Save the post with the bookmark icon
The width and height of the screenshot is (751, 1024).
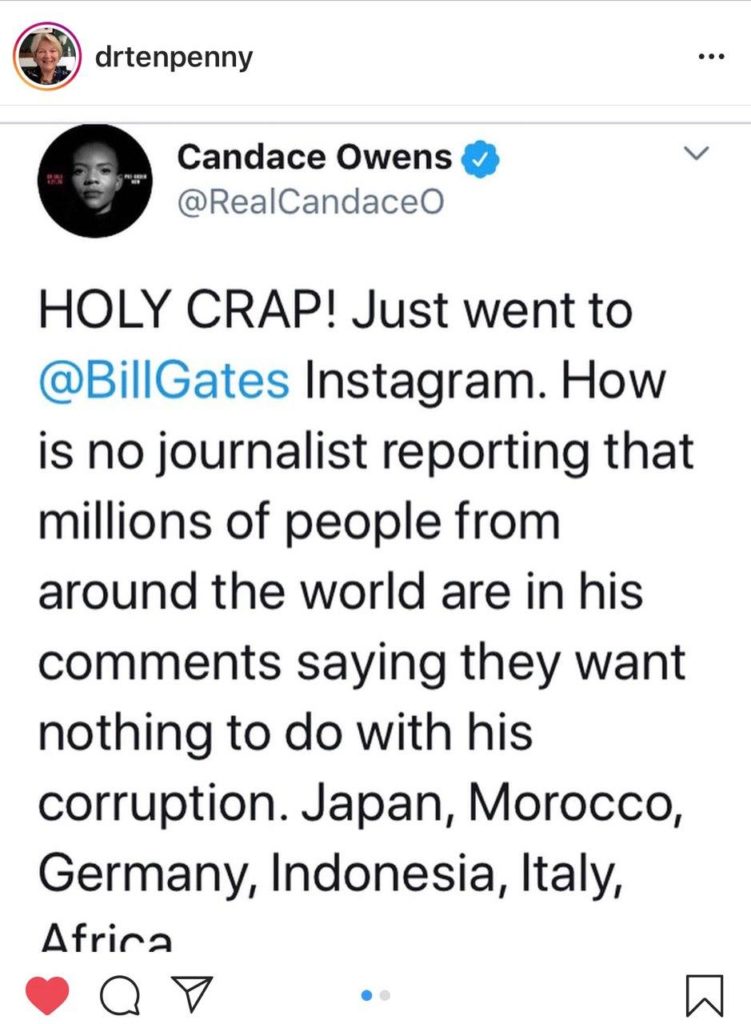(x=704, y=994)
